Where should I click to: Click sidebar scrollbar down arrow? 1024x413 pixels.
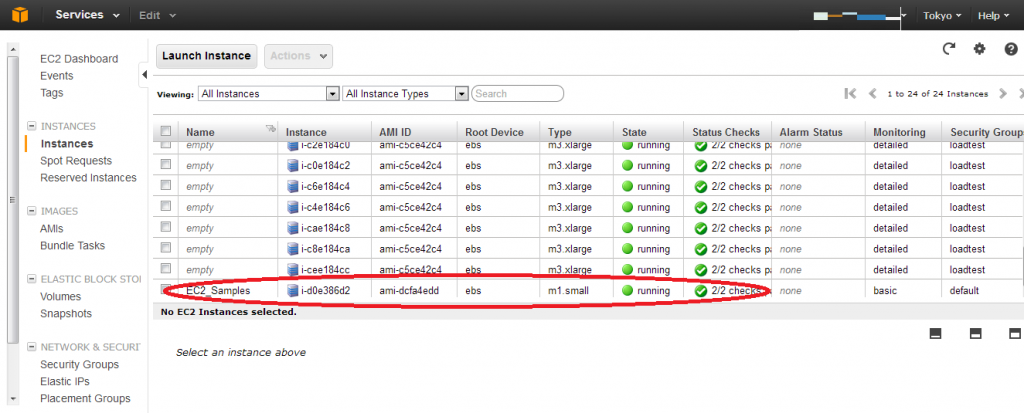pyautogui.click(x=14, y=399)
